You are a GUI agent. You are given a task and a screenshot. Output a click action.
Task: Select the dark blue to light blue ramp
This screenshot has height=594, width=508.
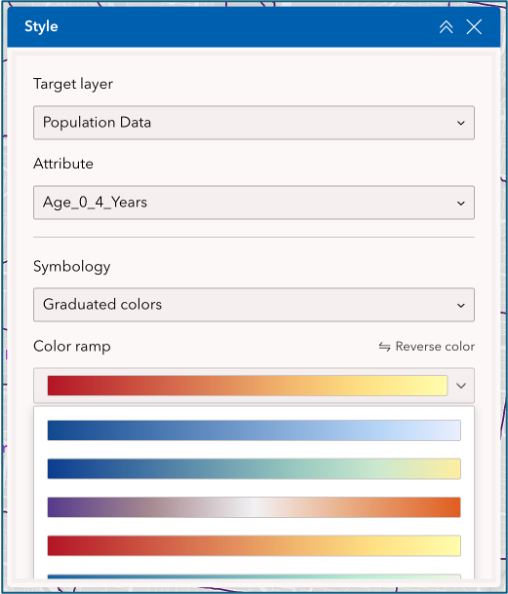point(254,430)
